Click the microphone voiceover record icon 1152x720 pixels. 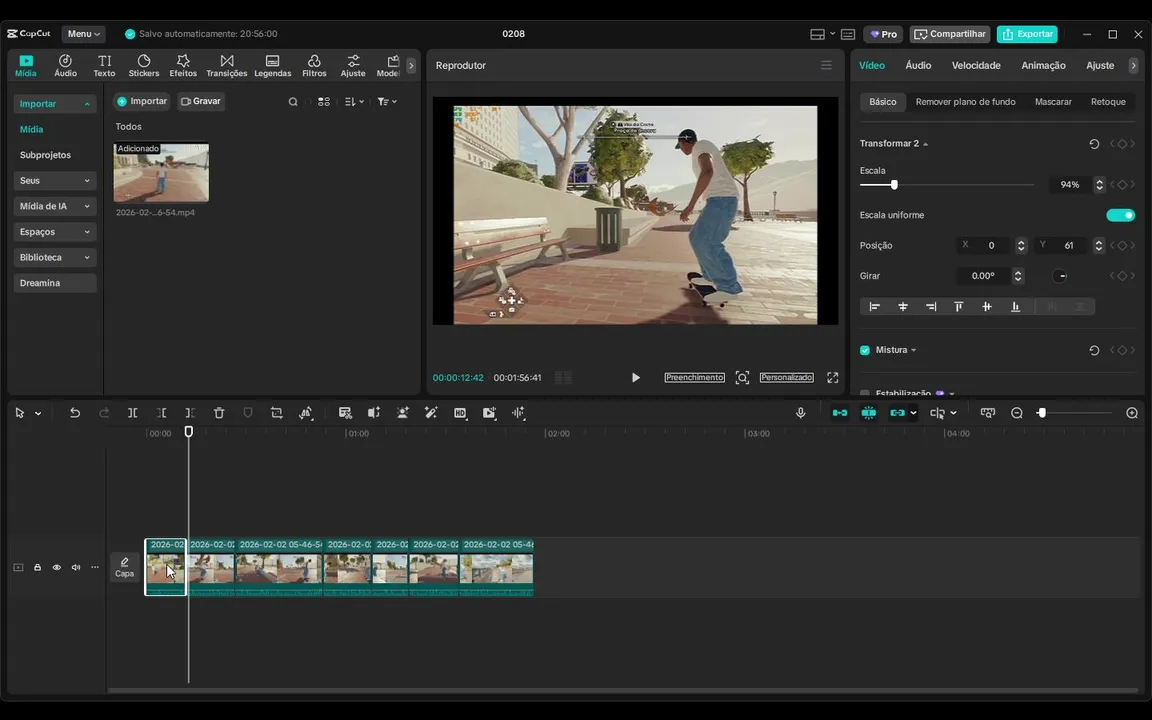coord(800,413)
